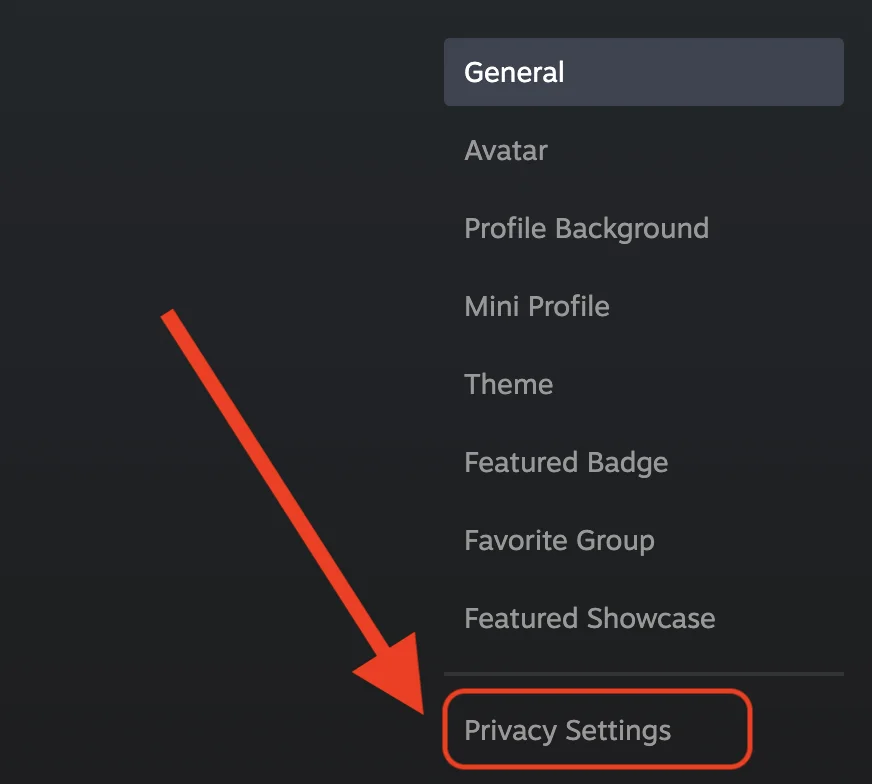The height and width of the screenshot is (784, 872).
Task: Choose Featured Showcase from the list
Action: tap(589, 618)
